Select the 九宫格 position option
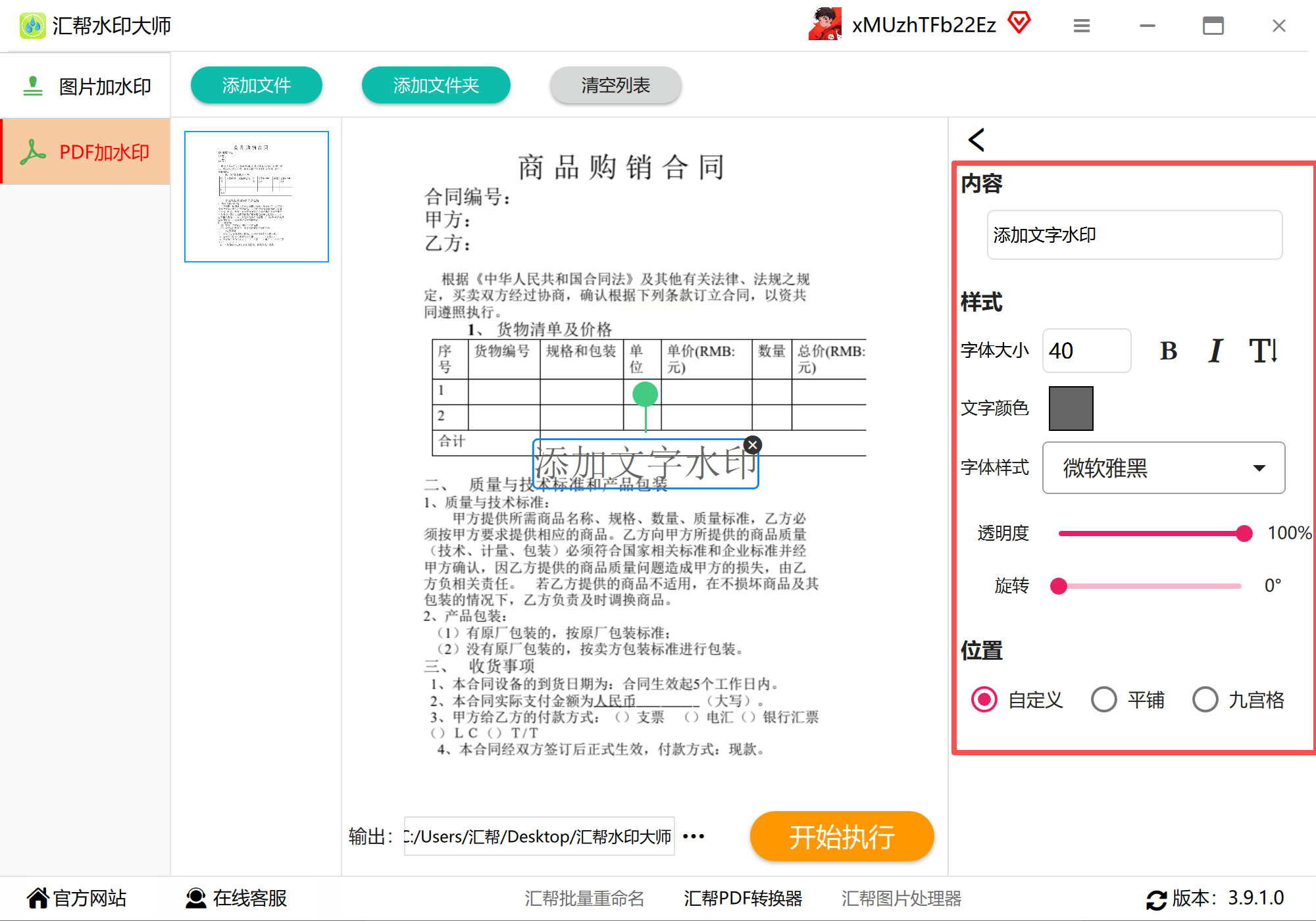 click(x=1205, y=699)
